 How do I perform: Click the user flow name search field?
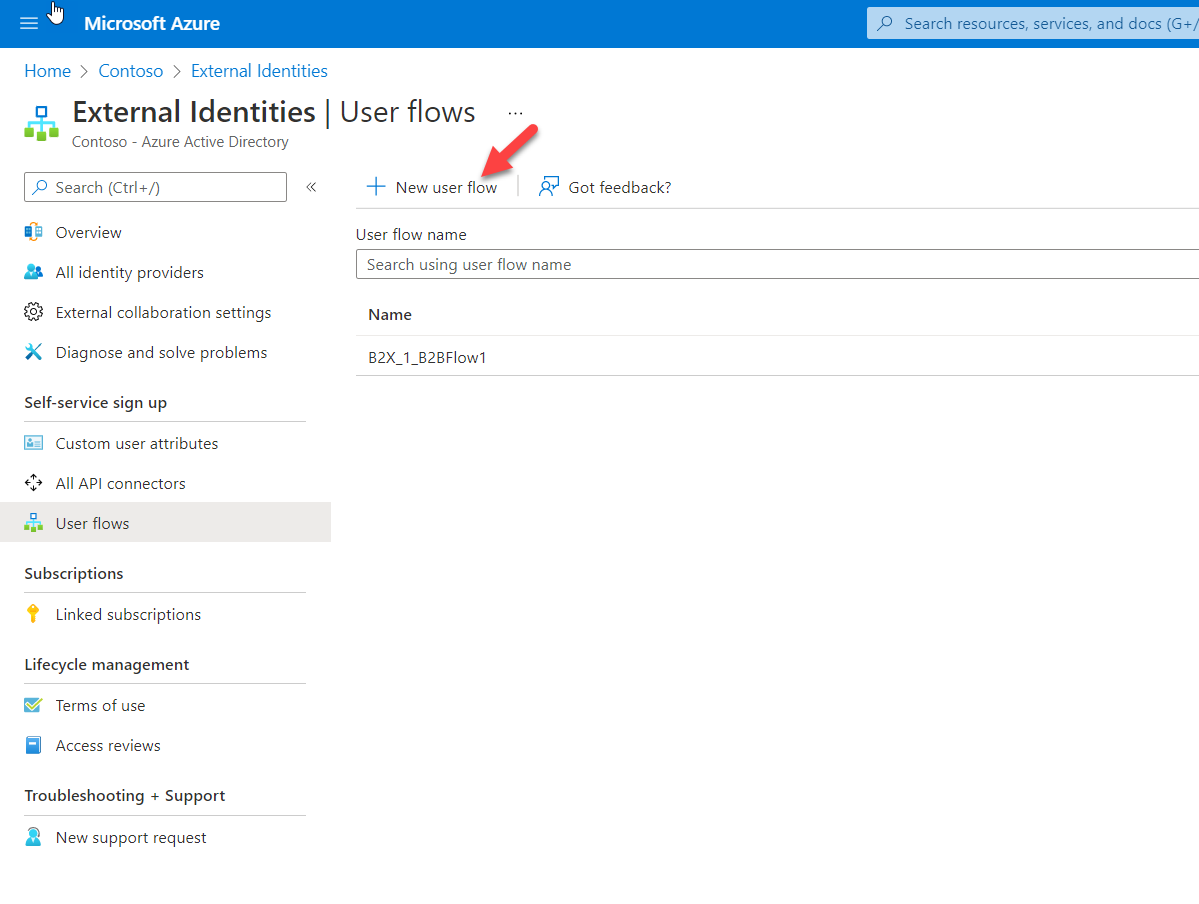coord(777,265)
